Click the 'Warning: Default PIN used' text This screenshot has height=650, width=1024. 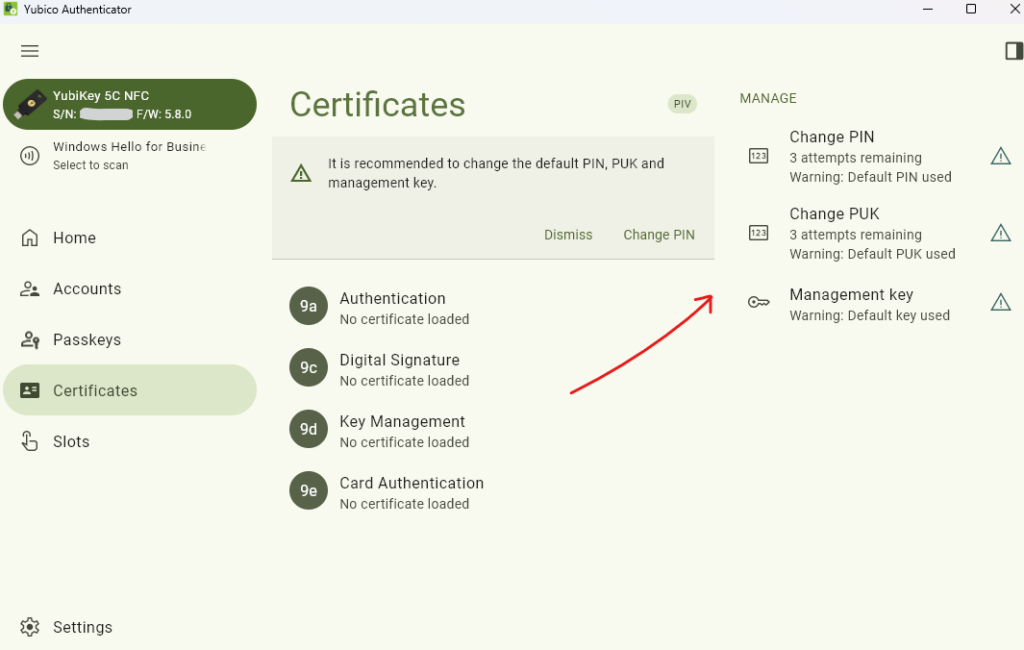(x=870, y=177)
